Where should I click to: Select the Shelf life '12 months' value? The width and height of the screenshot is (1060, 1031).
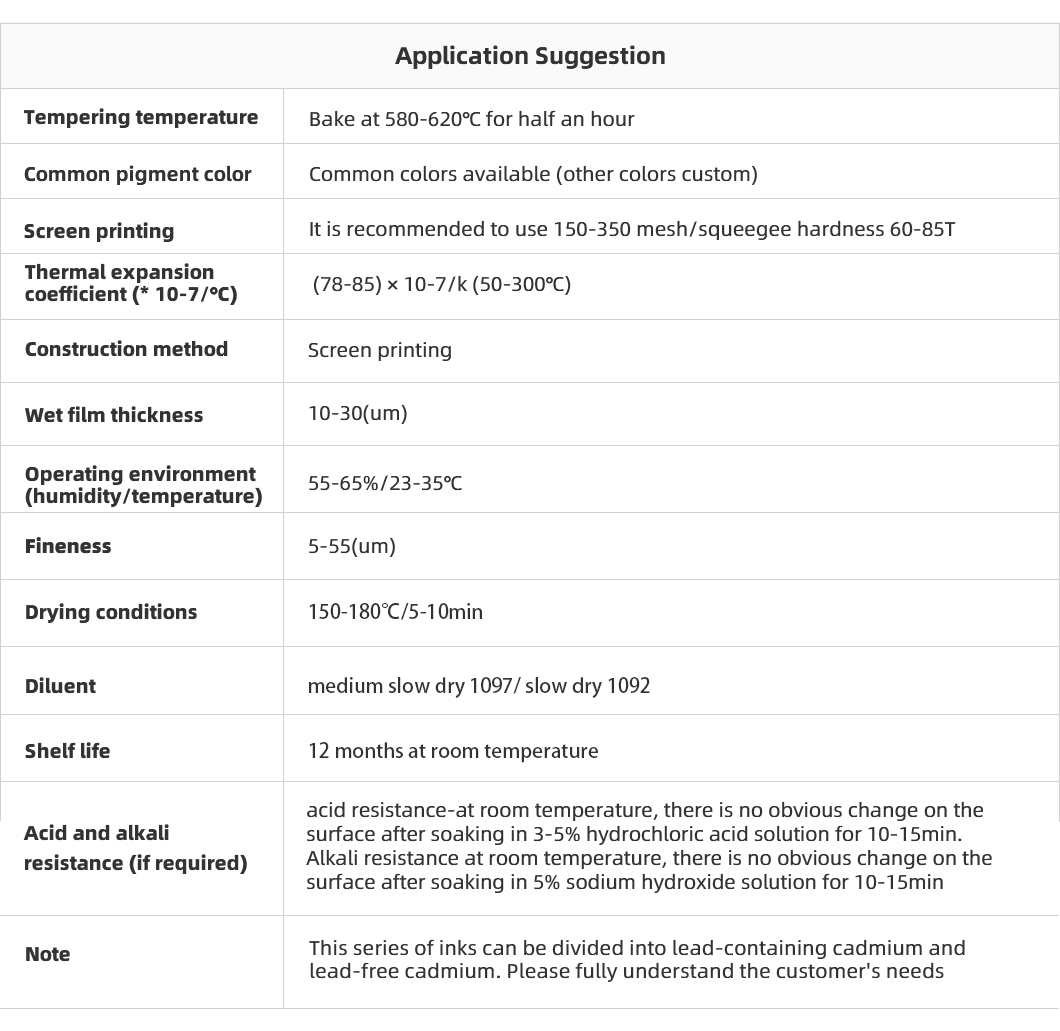point(453,751)
